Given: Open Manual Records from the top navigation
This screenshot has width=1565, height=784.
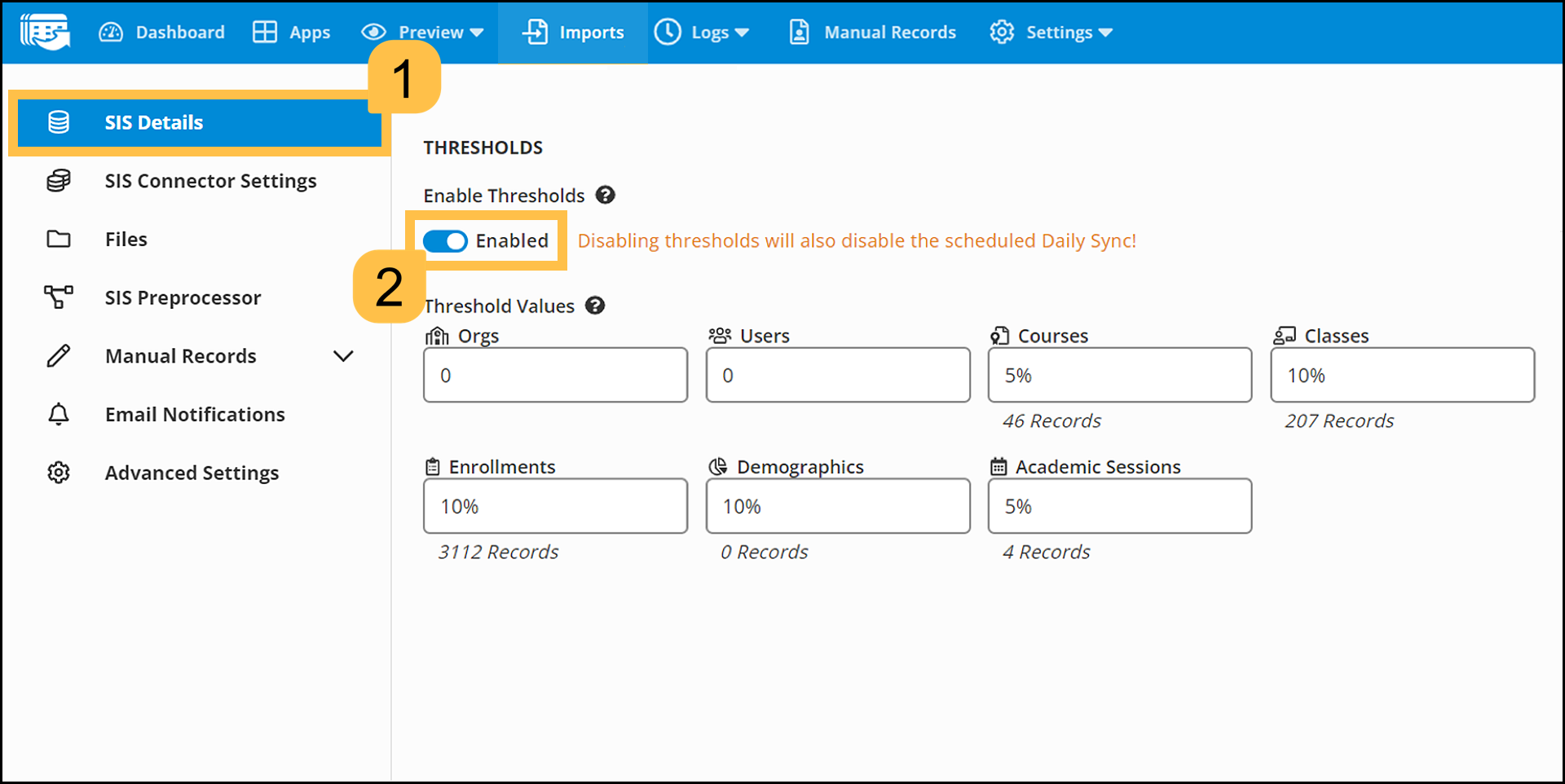Looking at the screenshot, I should tap(873, 33).
